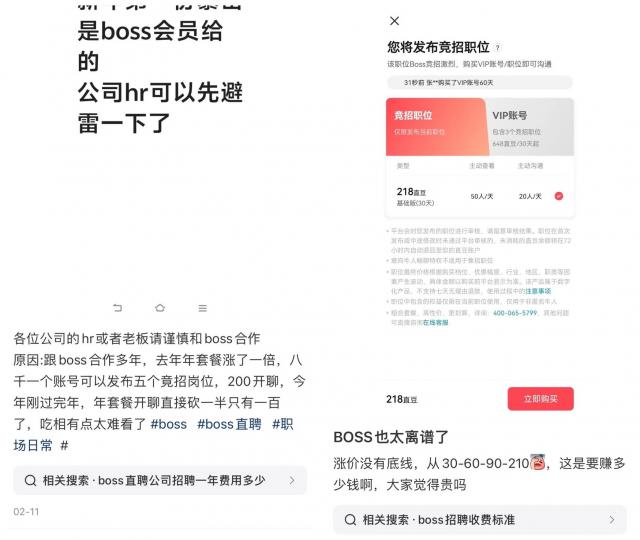Screen dimensions: 640x540
Task: Open the chevron on boss直聘公司招聘一年费用多少 search
Action: click(292, 480)
